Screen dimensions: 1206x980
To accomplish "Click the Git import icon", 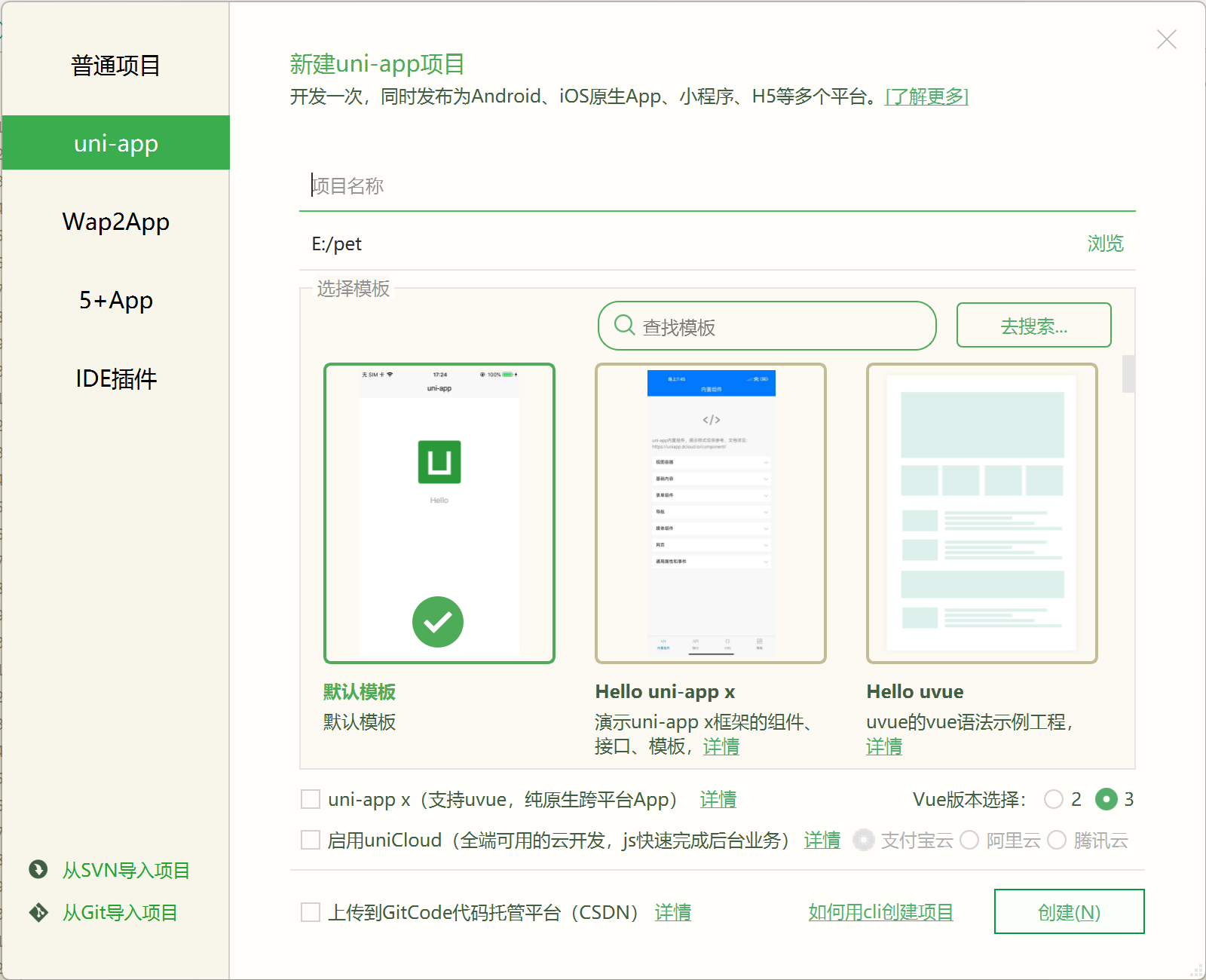I will [38, 912].
